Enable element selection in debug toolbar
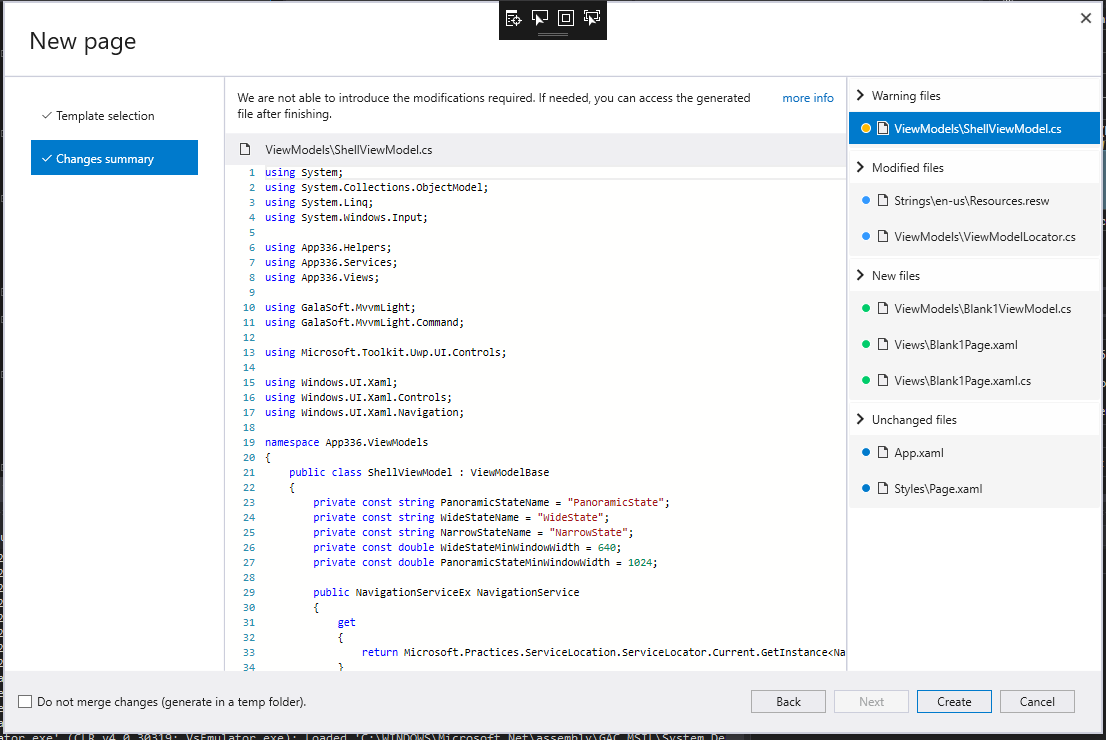Image resolution: width=1106 pixels, height=740 pixels. (540, 18)
